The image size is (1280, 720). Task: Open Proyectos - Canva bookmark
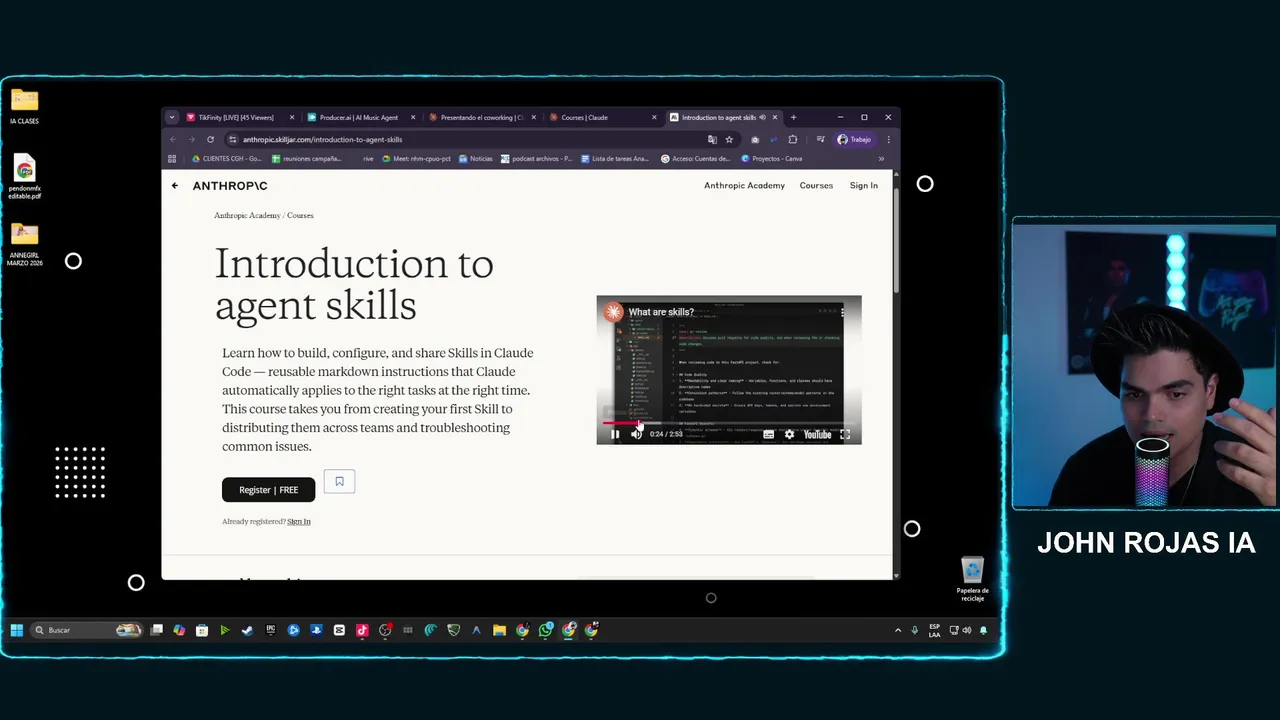772,158
